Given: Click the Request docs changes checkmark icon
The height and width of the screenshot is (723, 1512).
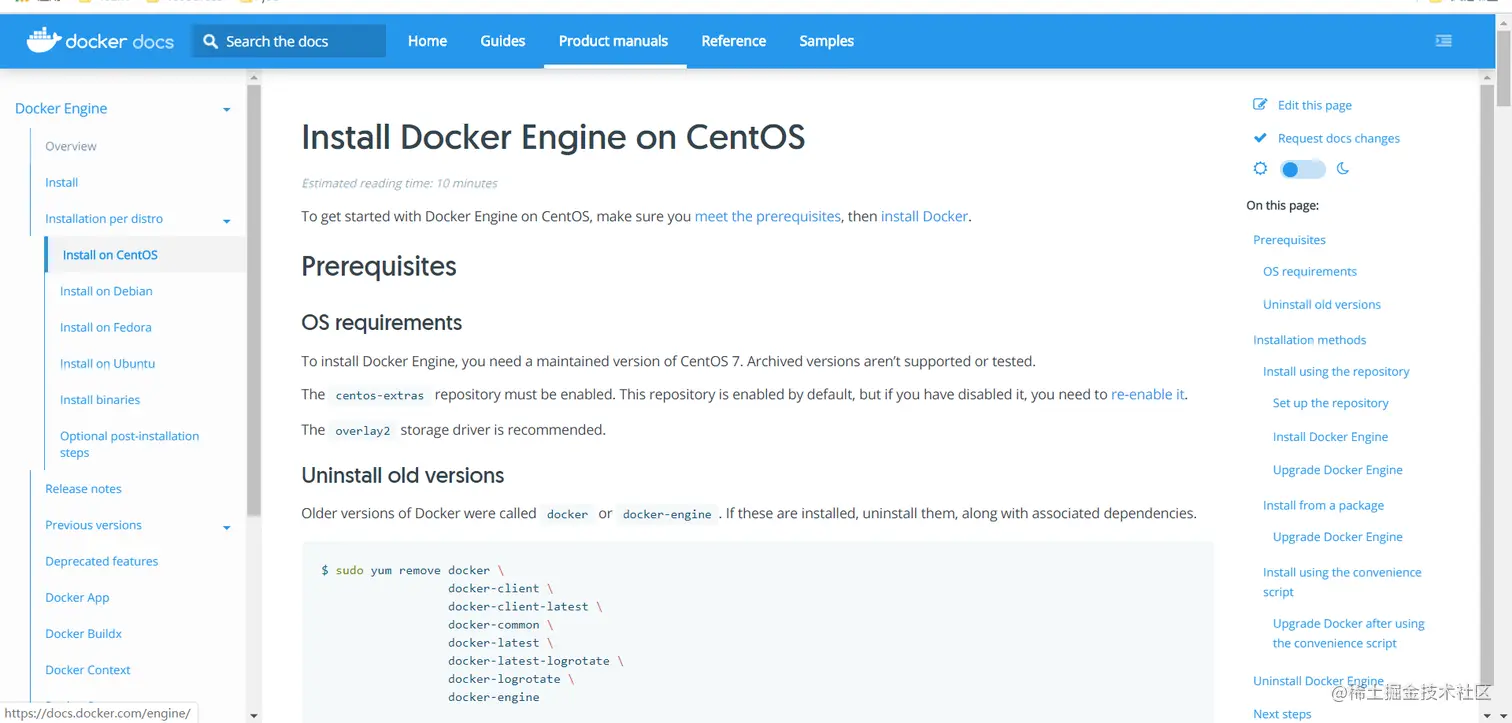Looking at the screenshot, I should tap(1260, 138).
